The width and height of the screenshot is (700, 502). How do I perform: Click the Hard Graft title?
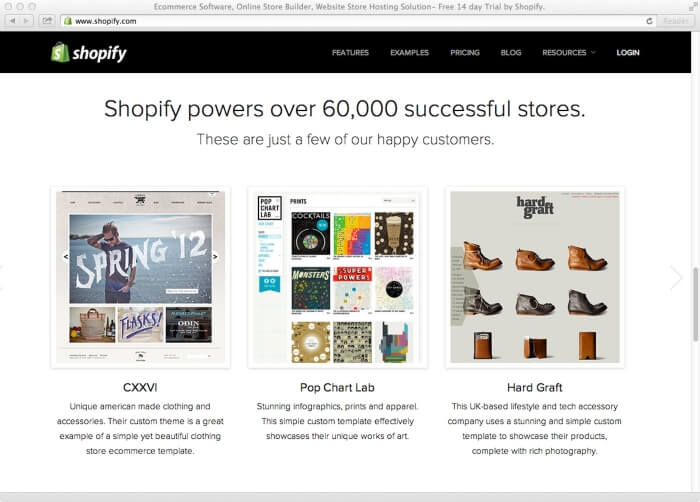tap(535, 387)
